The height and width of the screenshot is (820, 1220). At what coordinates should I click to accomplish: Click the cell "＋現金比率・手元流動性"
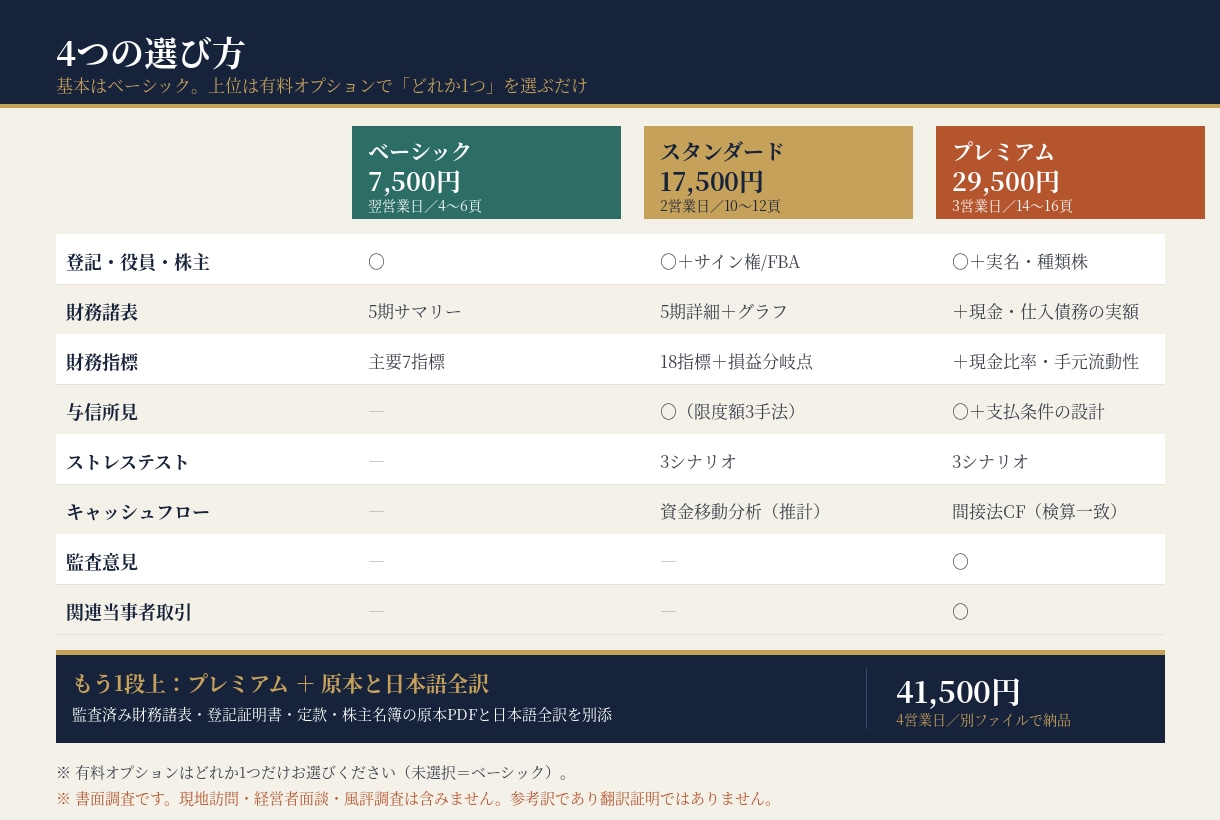coord(1045,362)
